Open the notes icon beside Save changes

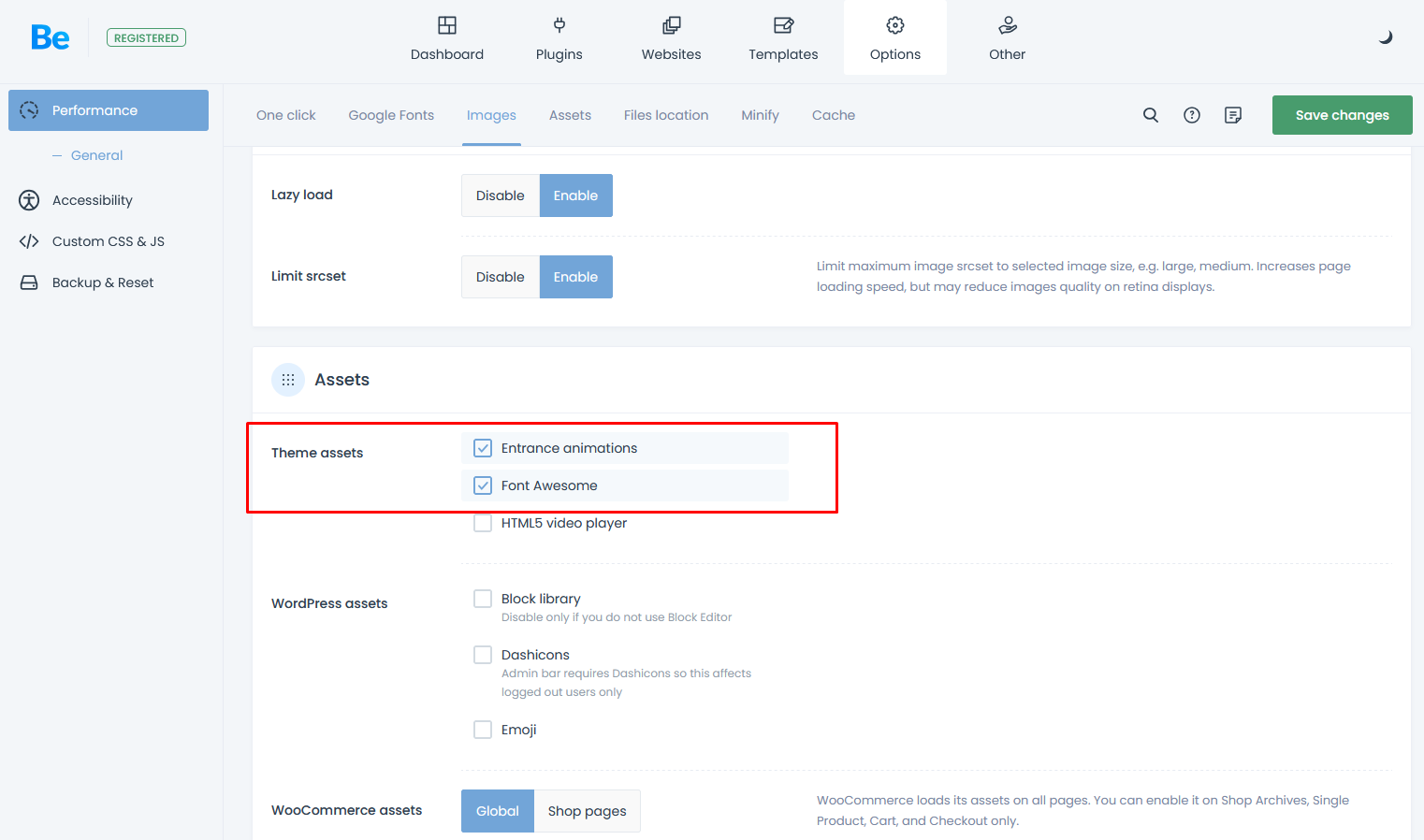(1233, 115)
